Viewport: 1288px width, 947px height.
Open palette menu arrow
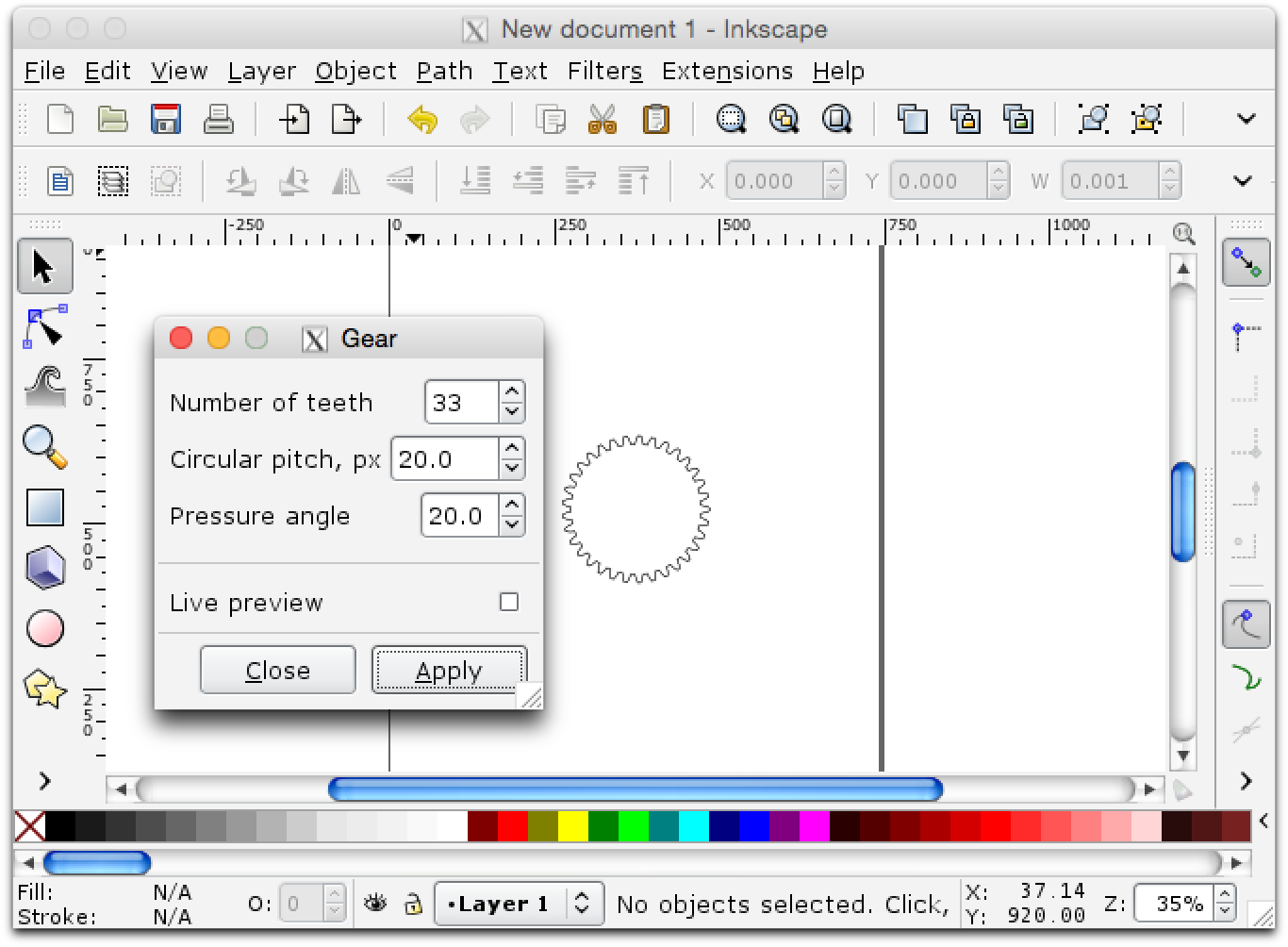point(1264,821)
